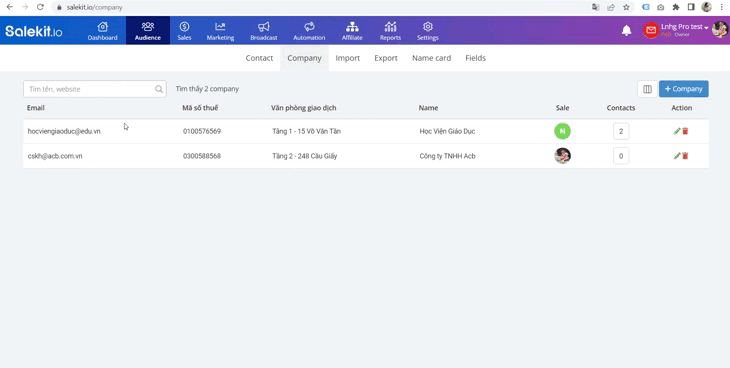
Task: Open Chrome three-dot menu
Action: (721, 7)
